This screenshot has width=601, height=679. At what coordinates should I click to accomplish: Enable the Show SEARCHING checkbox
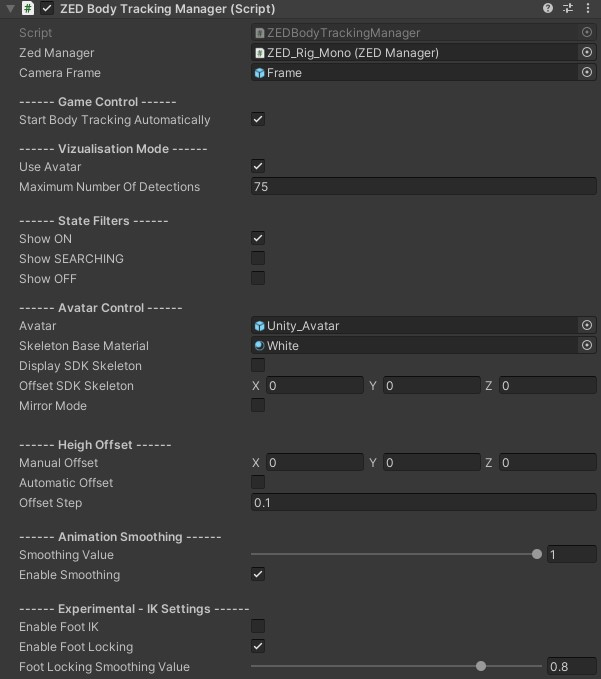point(258,258)
